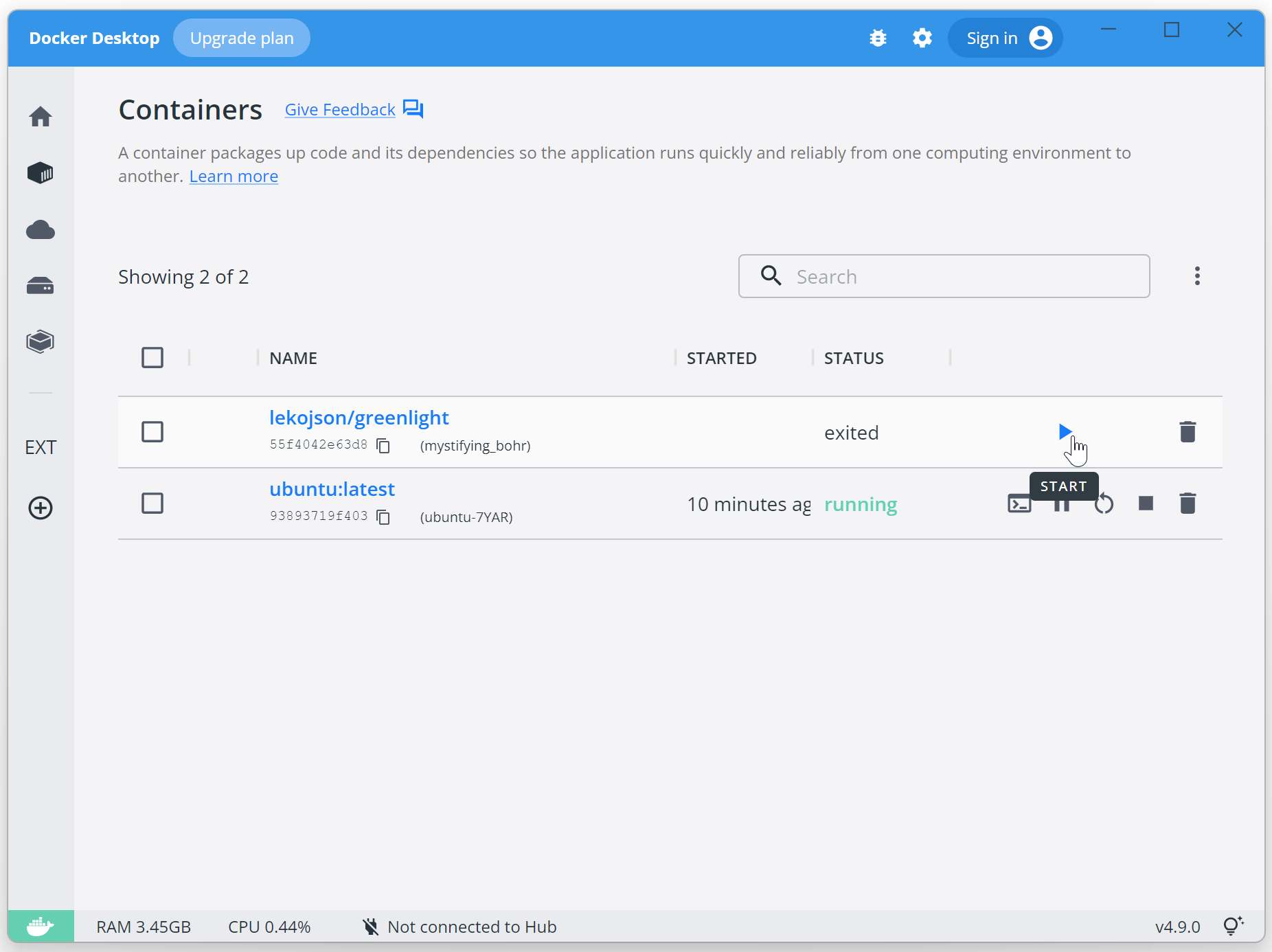Click the Docker whale status icon

pyautogui.click(x=41, y=927)
